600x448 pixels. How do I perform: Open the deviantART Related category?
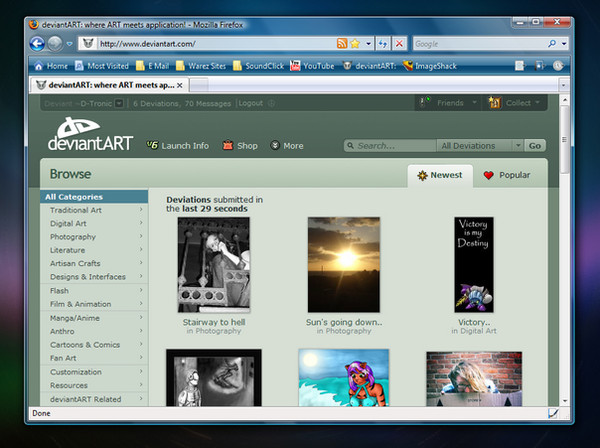click(x=85, y=399)
